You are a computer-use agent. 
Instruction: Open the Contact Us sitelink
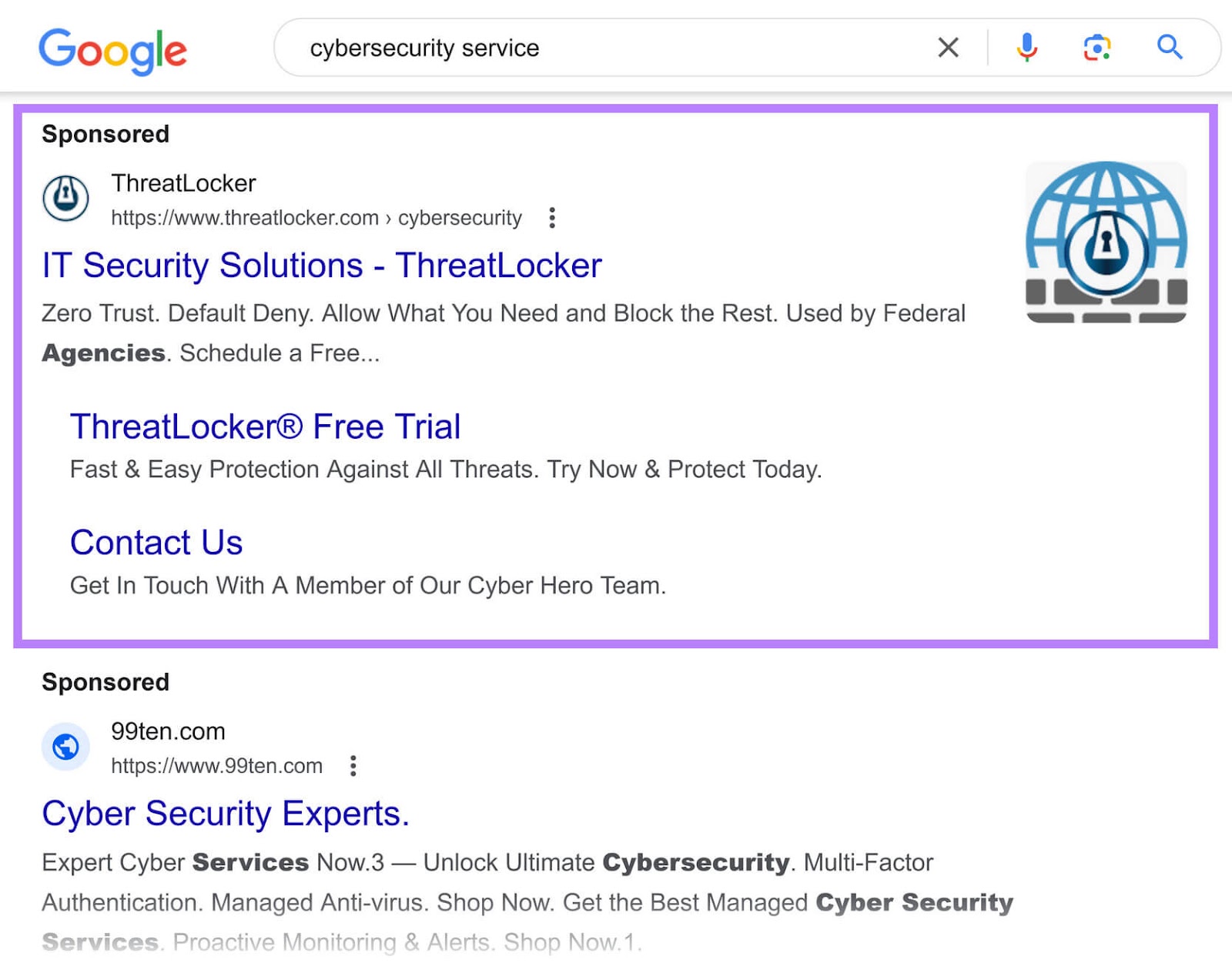156,542
